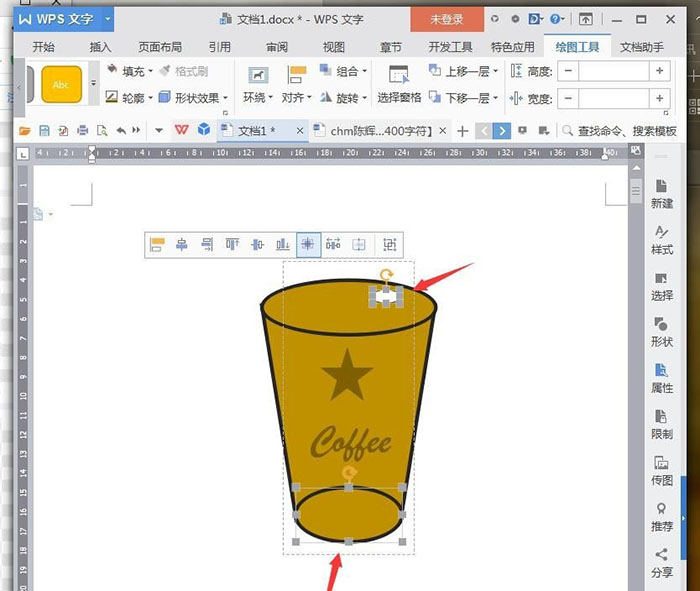Screen dimensions: 700x591
Task: Open the 形状 shapes sidebar panel
Action: click(x=661, y=331)
